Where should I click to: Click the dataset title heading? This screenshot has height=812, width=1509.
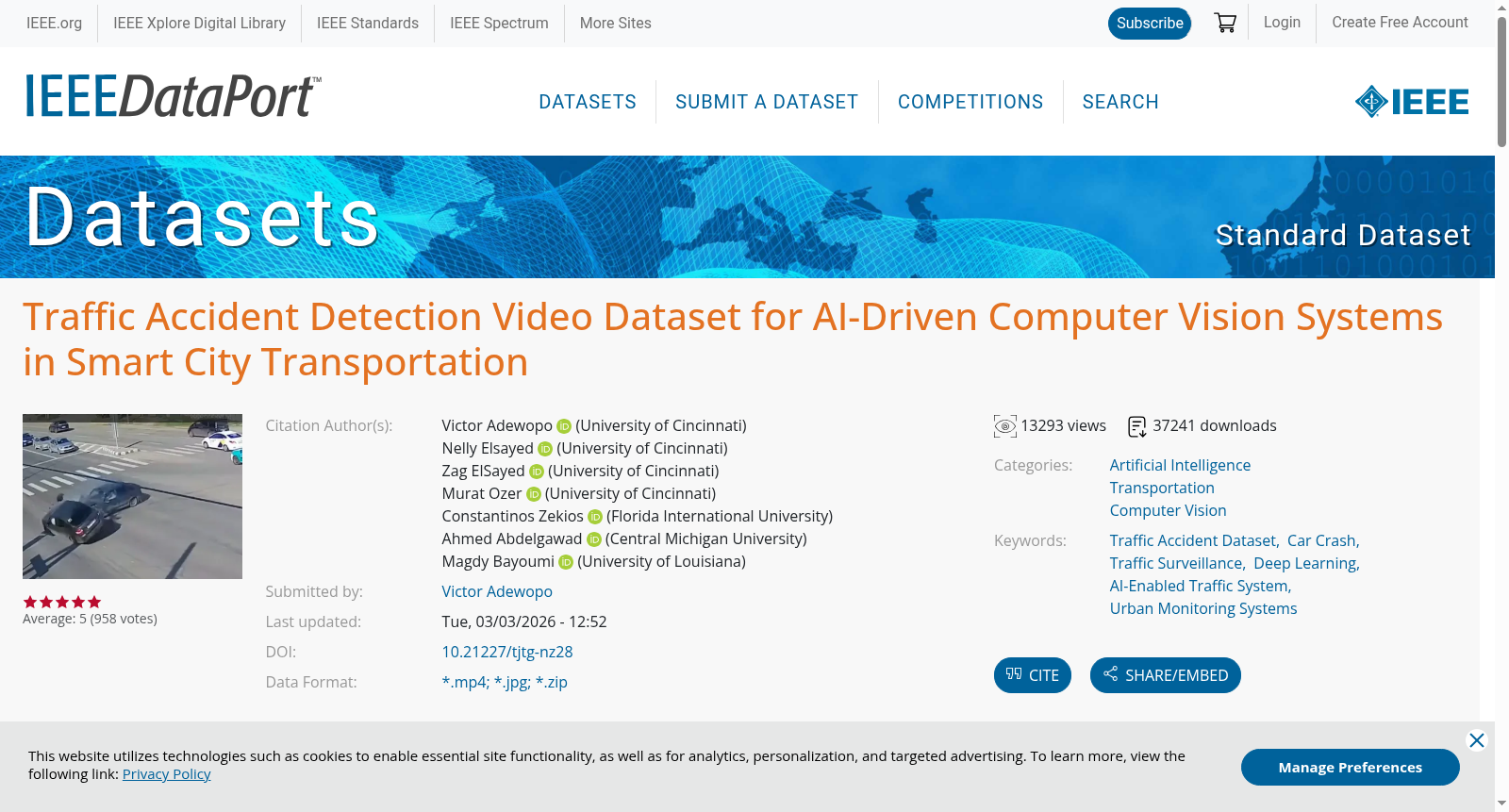(x=733, y=340)
